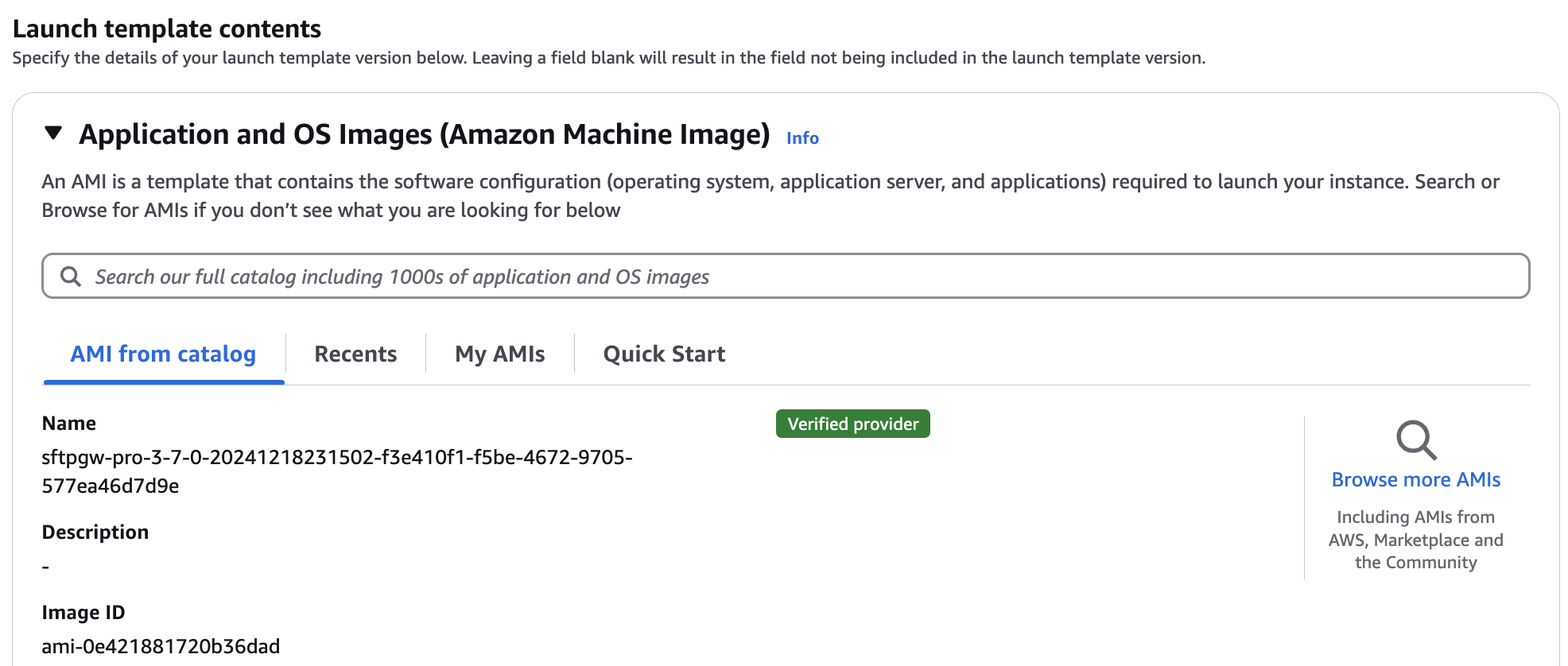Click the Application and OS Images heading text
The width and height of the screenshot is (1568, 666).
pyautogui.click(x=424, y=135)
